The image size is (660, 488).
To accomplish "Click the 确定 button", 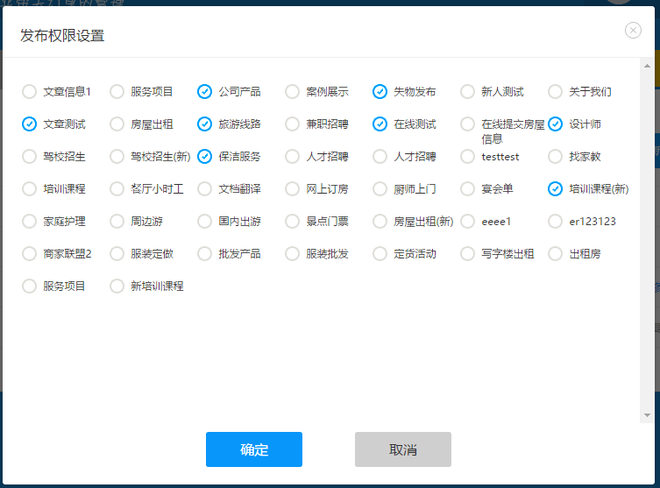I will pyautogui.click(x=254, y=450).
